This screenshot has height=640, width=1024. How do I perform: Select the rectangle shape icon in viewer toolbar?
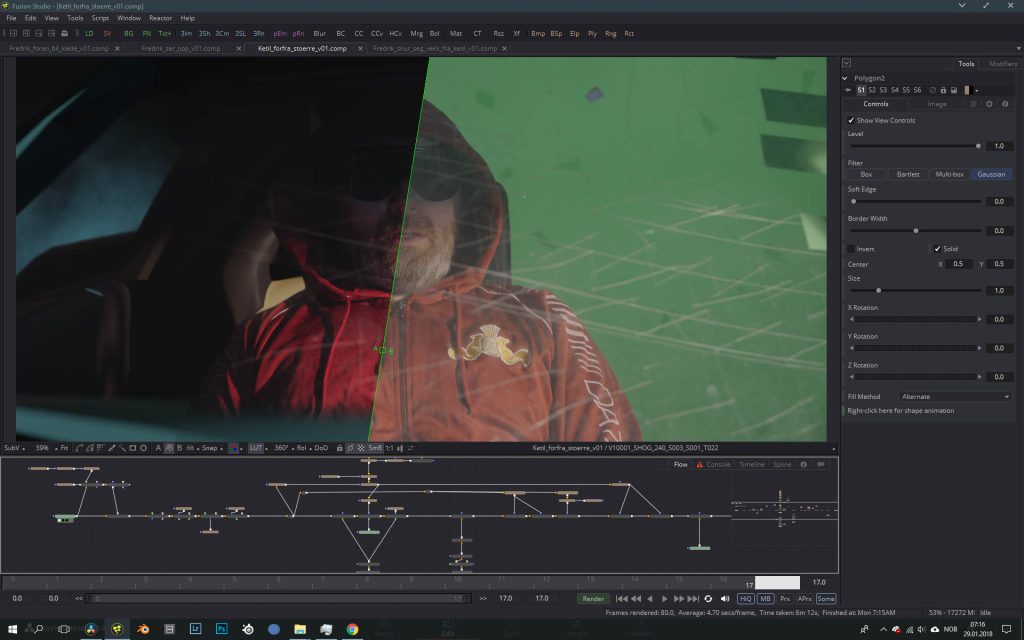click(132, 448)
